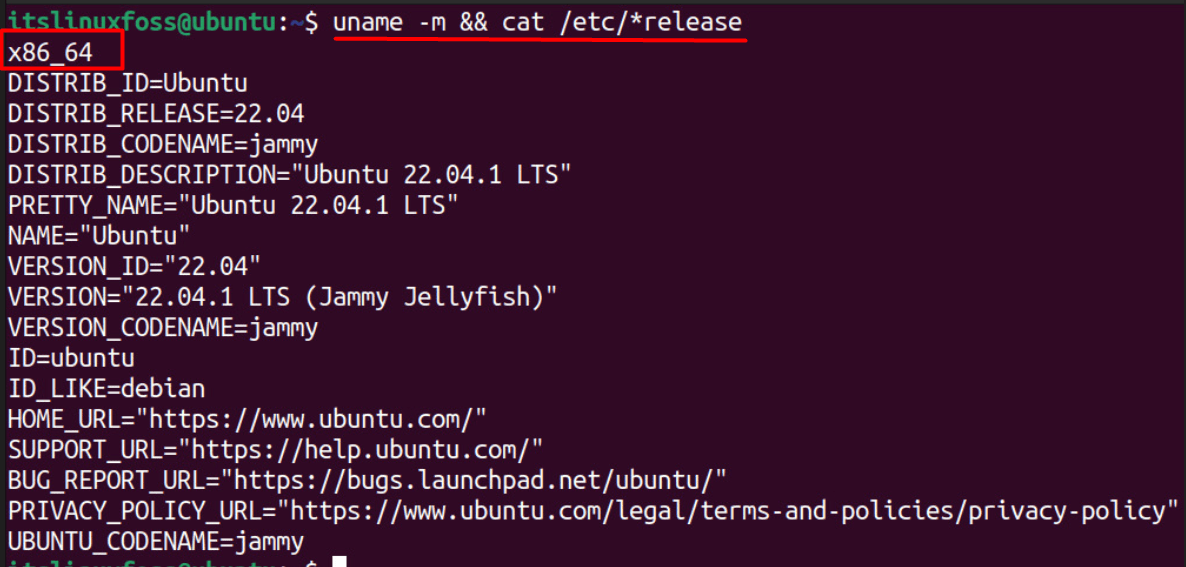
Task: Click the VERSION_ID="22.04" line
Action: (134, 267)
